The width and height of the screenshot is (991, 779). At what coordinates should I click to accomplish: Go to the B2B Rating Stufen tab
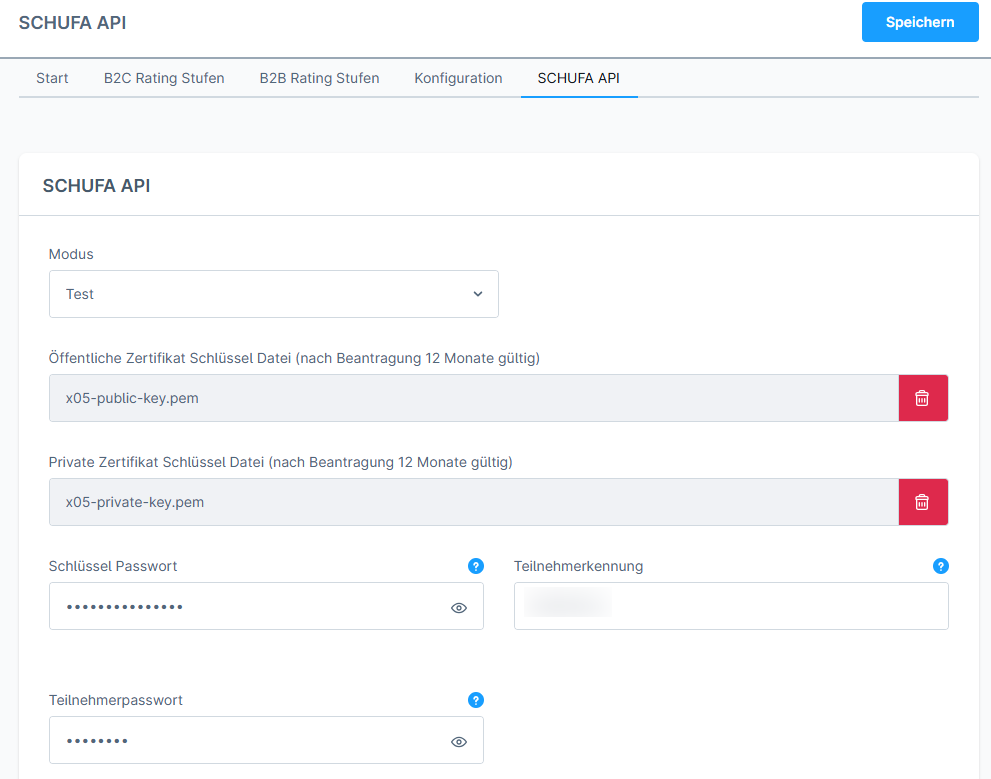(319, 78)
